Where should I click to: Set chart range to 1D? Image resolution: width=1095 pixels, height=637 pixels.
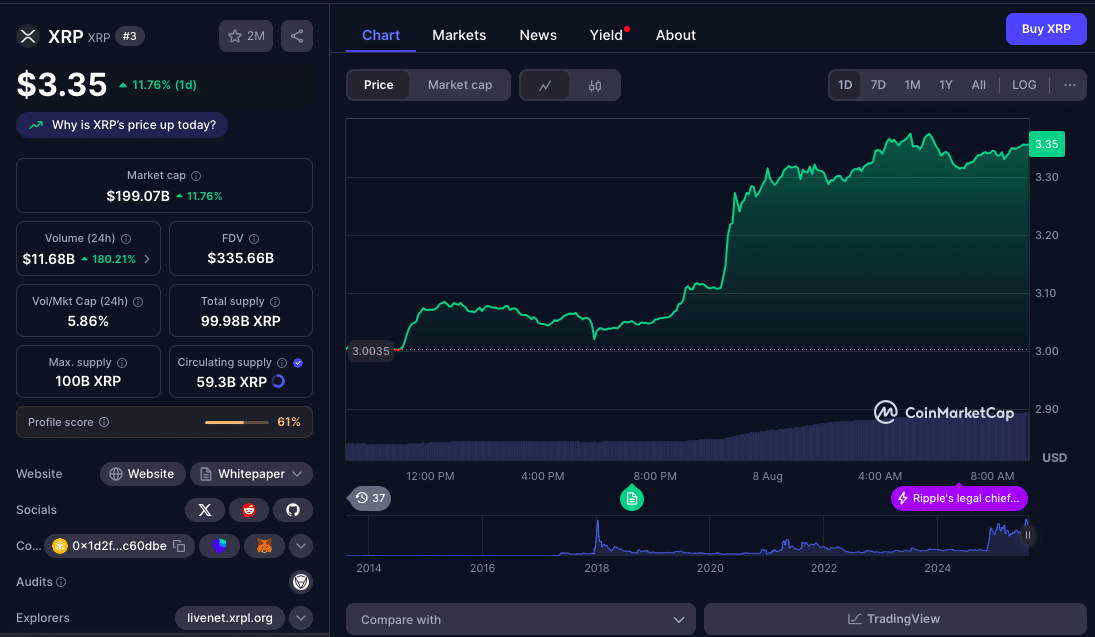(x=845, y=85)
